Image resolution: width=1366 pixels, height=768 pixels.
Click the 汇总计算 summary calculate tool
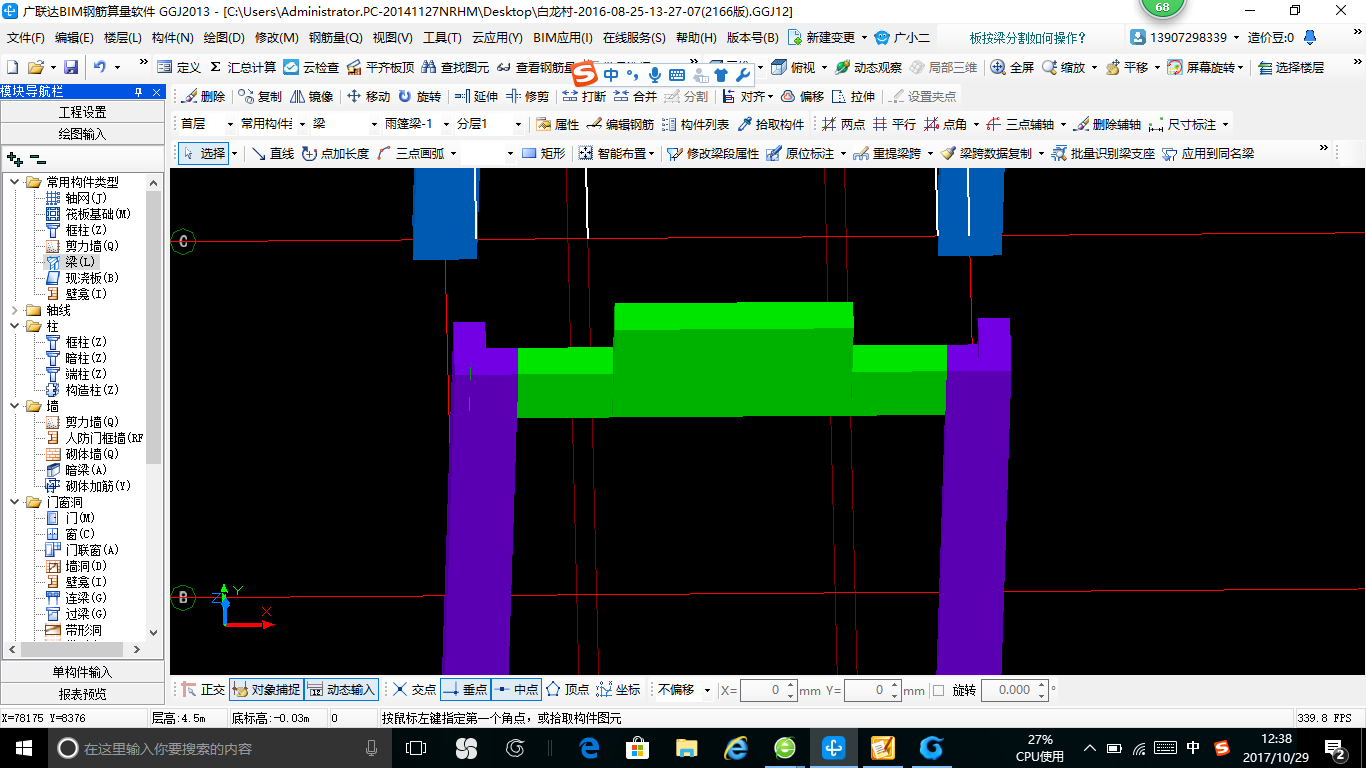(x=243, y=67)
